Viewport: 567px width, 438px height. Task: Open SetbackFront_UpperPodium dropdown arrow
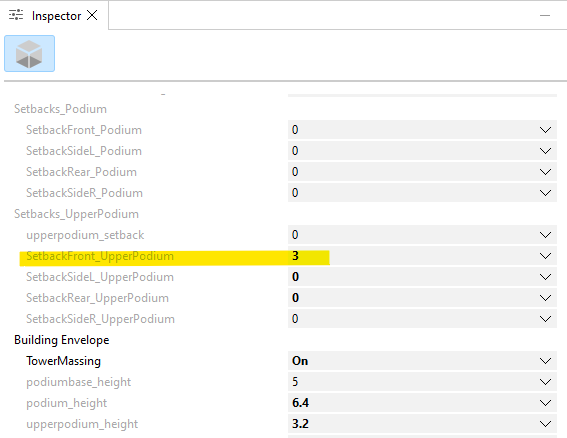545,256
